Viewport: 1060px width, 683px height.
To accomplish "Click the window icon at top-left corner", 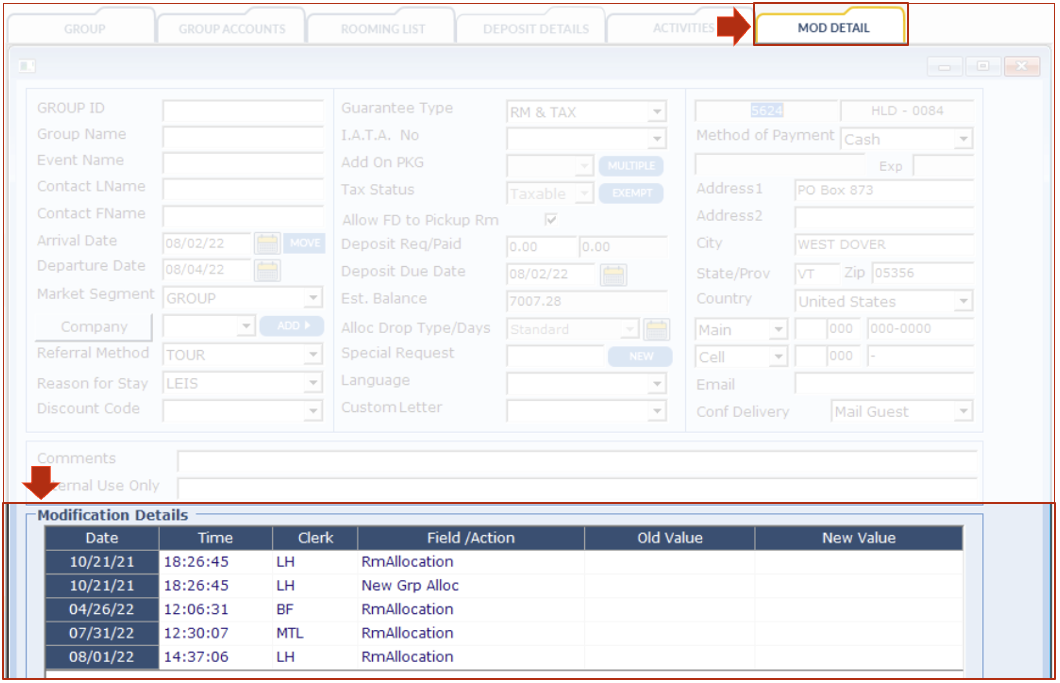I will [x=27, y=66].
